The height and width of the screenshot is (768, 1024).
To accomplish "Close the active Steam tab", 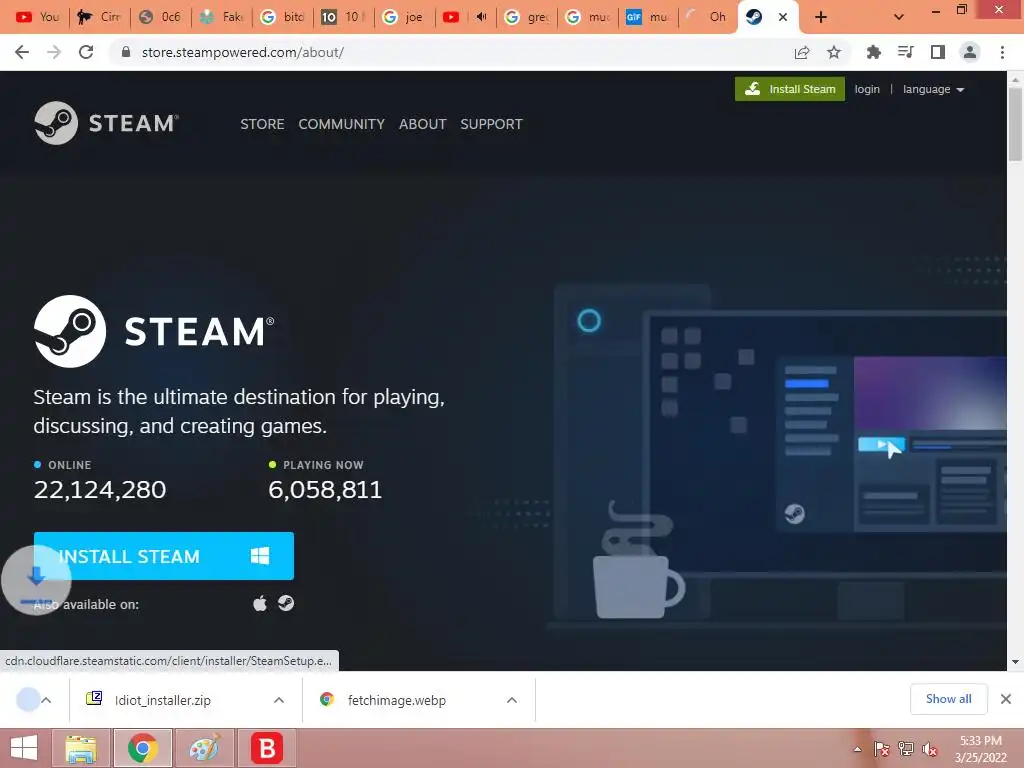I will (783, 17).
